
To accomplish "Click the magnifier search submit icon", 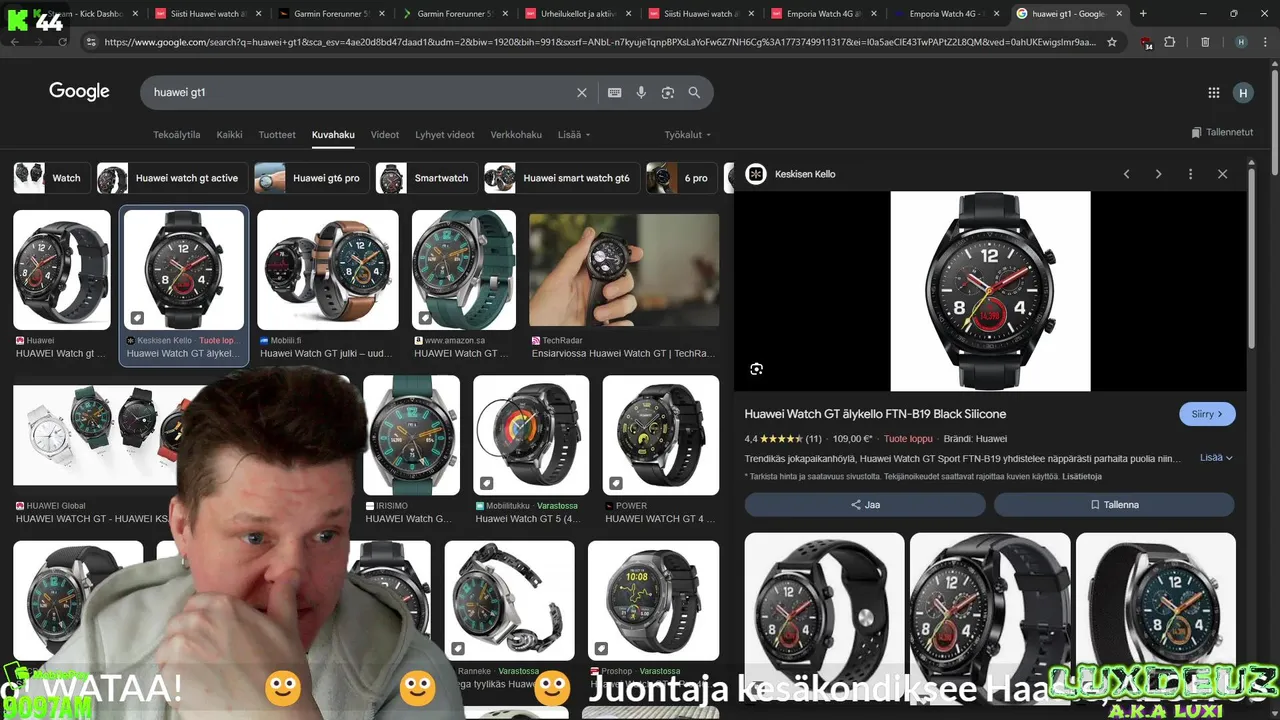I will [x=694, y=92].
